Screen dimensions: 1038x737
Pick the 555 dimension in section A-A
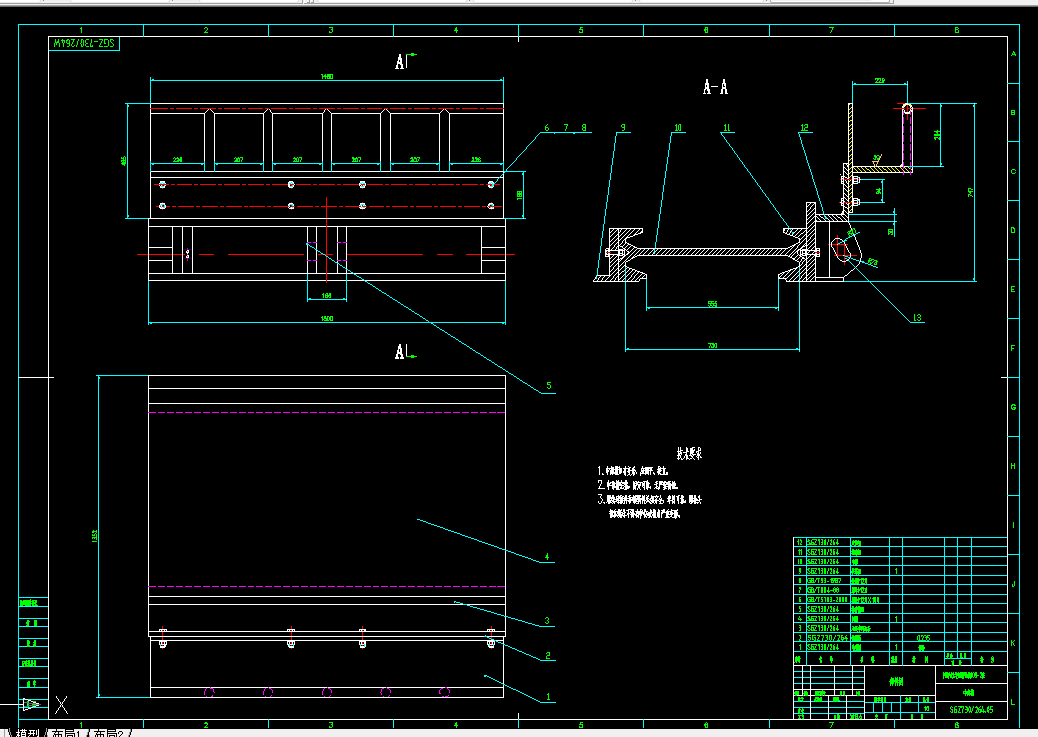click(x=712, y=304)
